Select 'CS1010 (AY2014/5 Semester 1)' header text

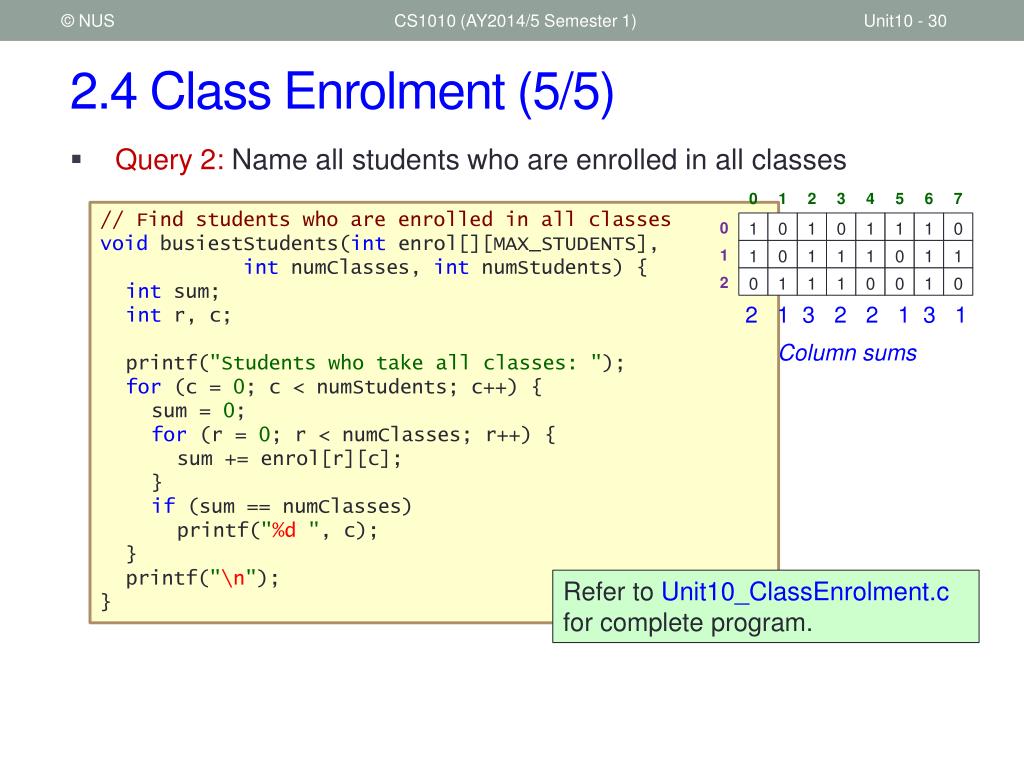(x=515, y=21)
